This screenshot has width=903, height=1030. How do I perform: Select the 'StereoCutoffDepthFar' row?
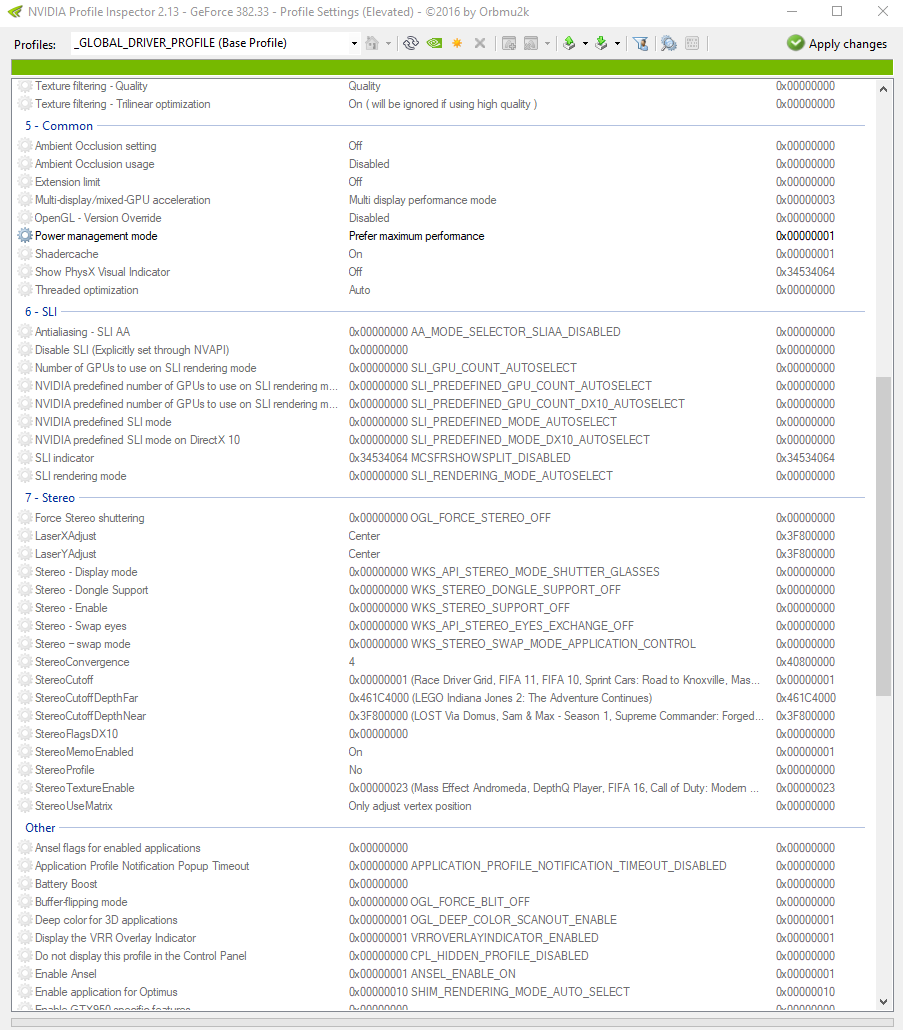443,698
